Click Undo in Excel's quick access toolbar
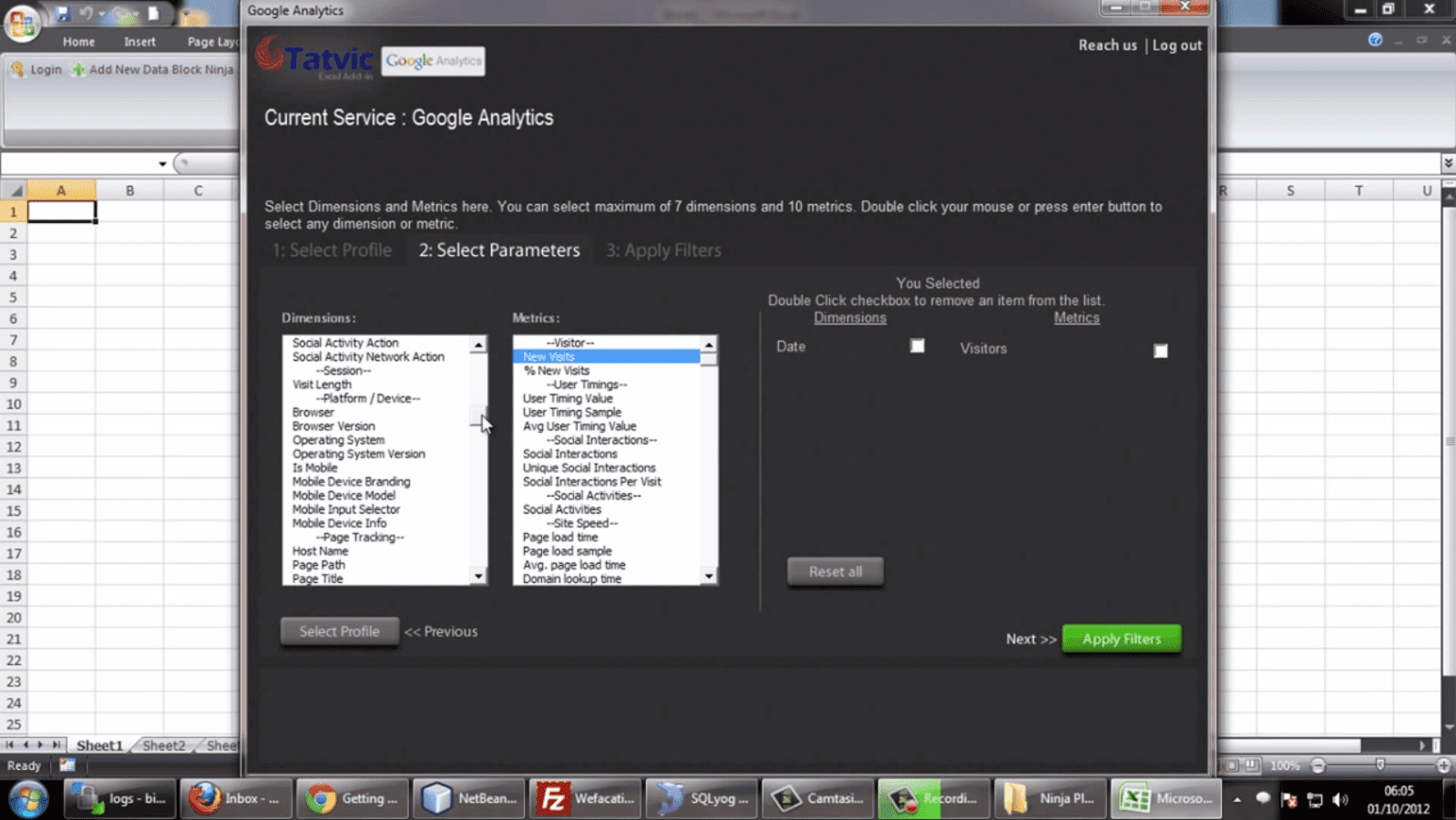1456x820 pixels. [86, 14]
